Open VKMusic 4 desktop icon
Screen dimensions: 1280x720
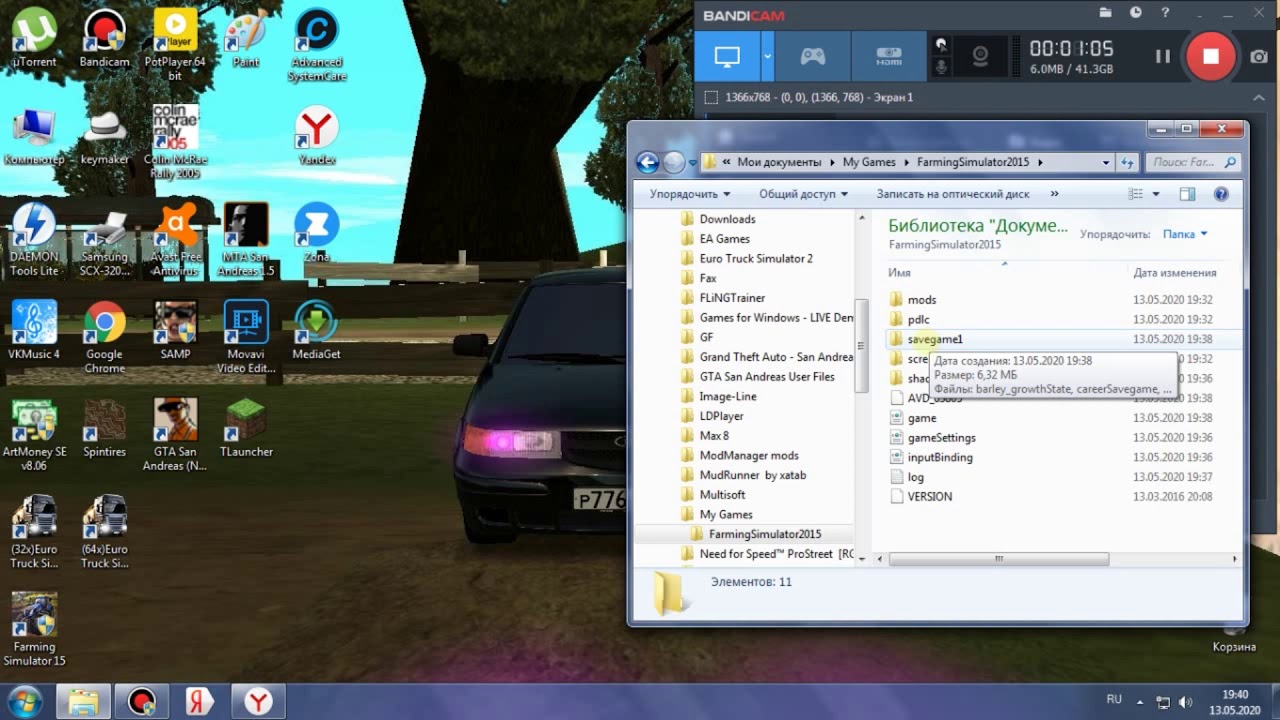[34, 331]
